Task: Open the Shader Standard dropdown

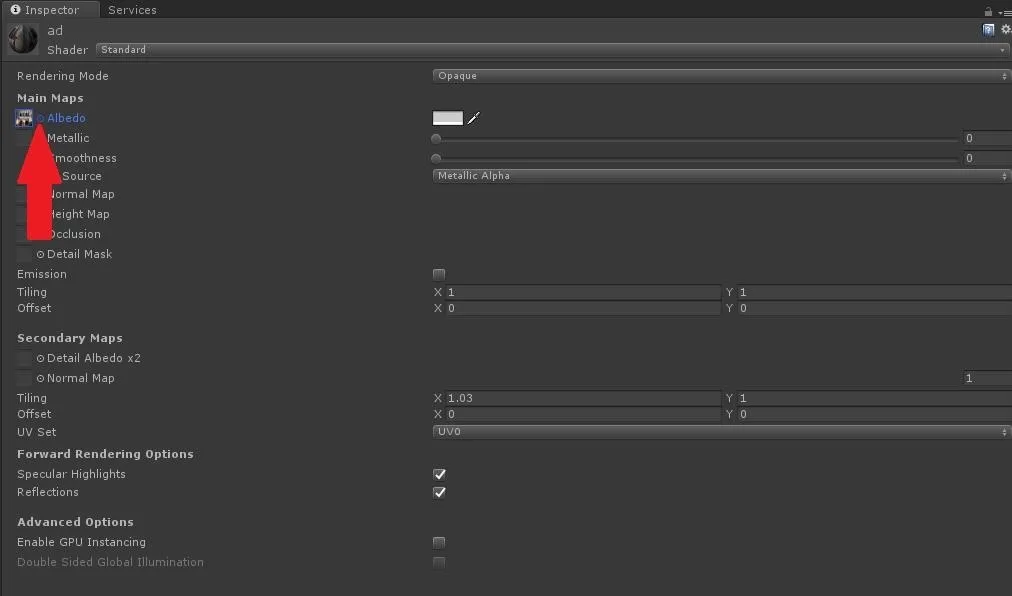Action: point(552,50)
